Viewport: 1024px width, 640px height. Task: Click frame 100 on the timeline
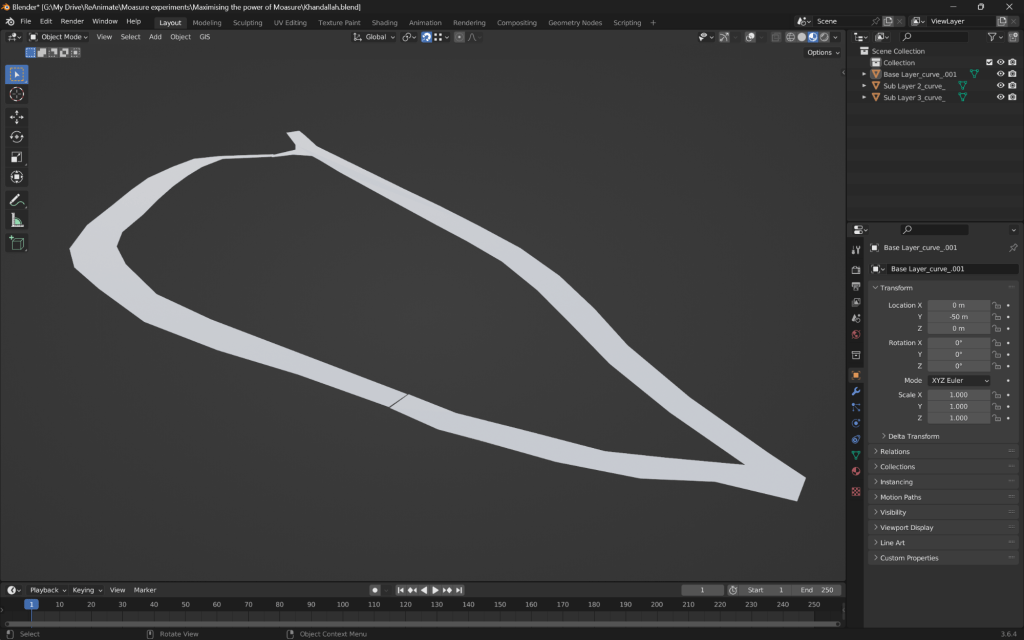click(x=343, y=605)
